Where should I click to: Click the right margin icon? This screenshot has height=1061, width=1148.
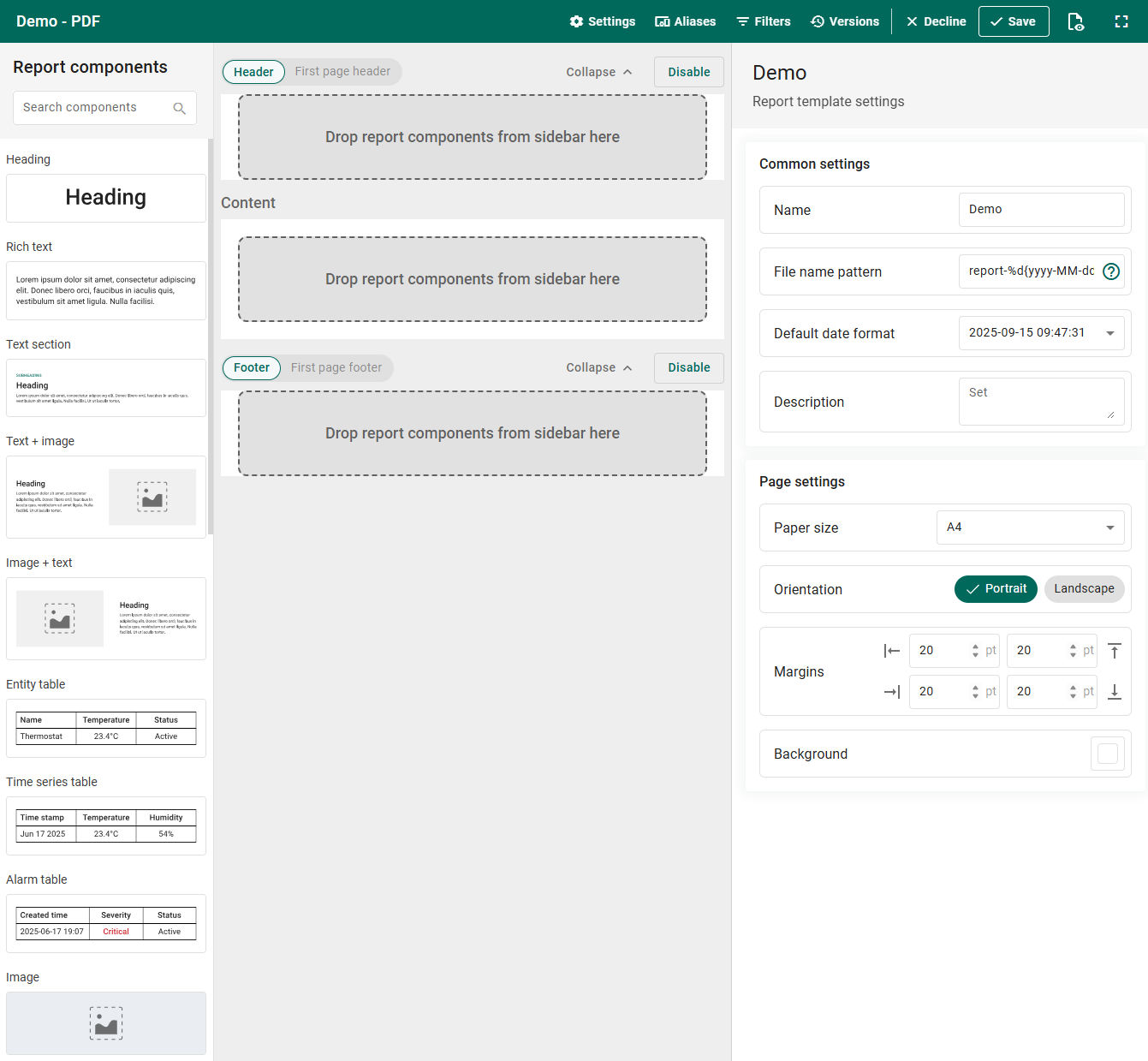pos(892,692)
